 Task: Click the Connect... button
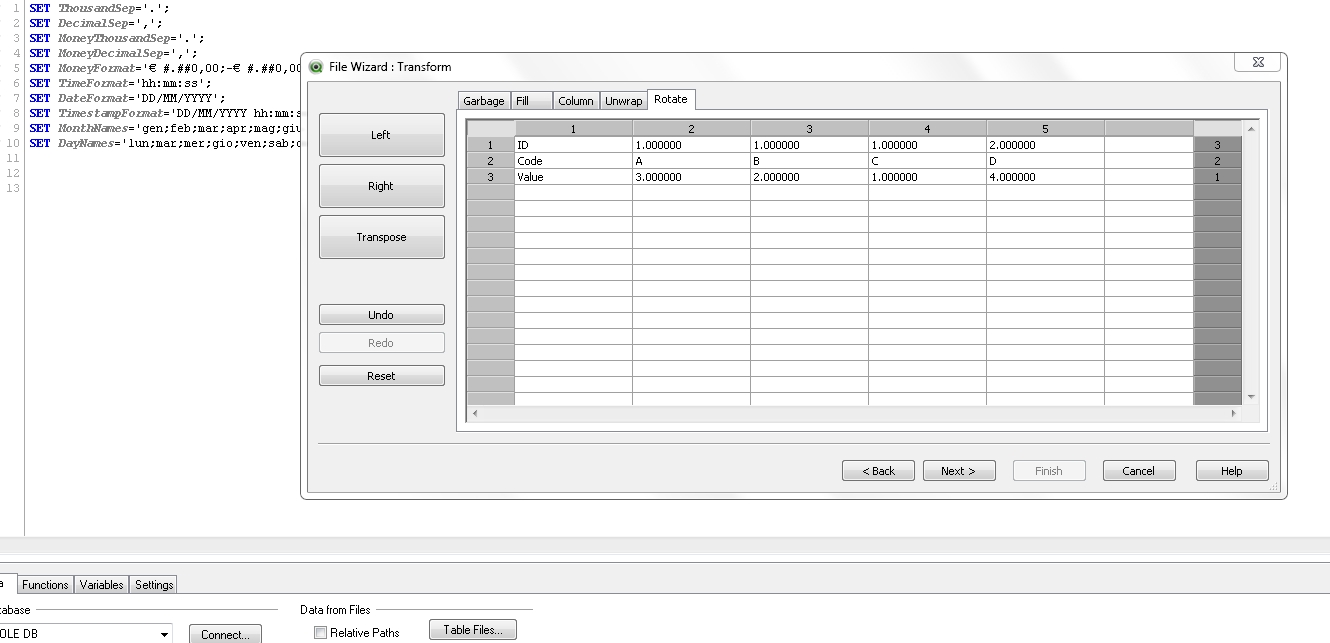tap(225, 634)
